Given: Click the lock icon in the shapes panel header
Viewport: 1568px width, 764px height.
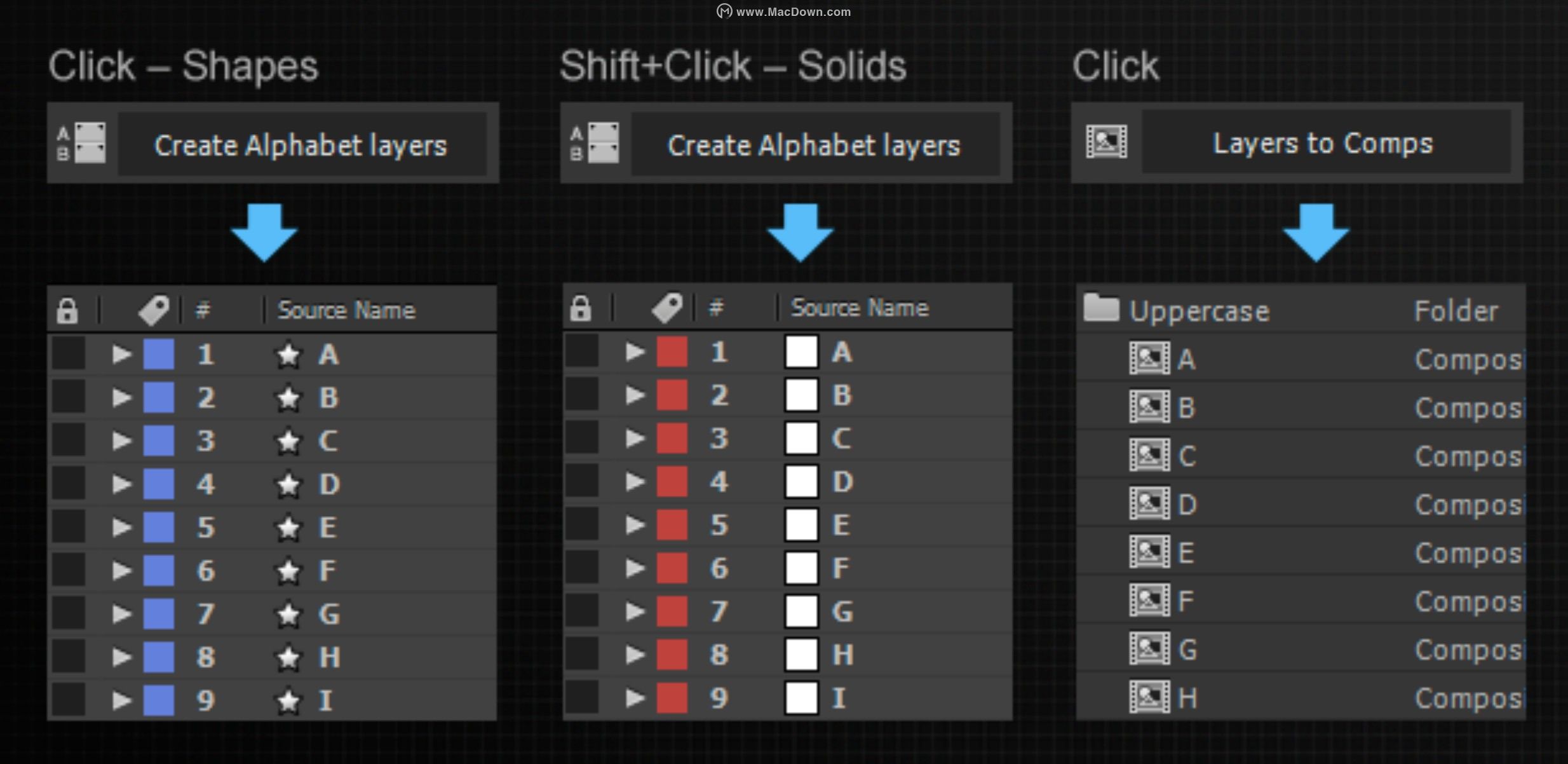Looking at the screenshot, I should coord(67,310).
